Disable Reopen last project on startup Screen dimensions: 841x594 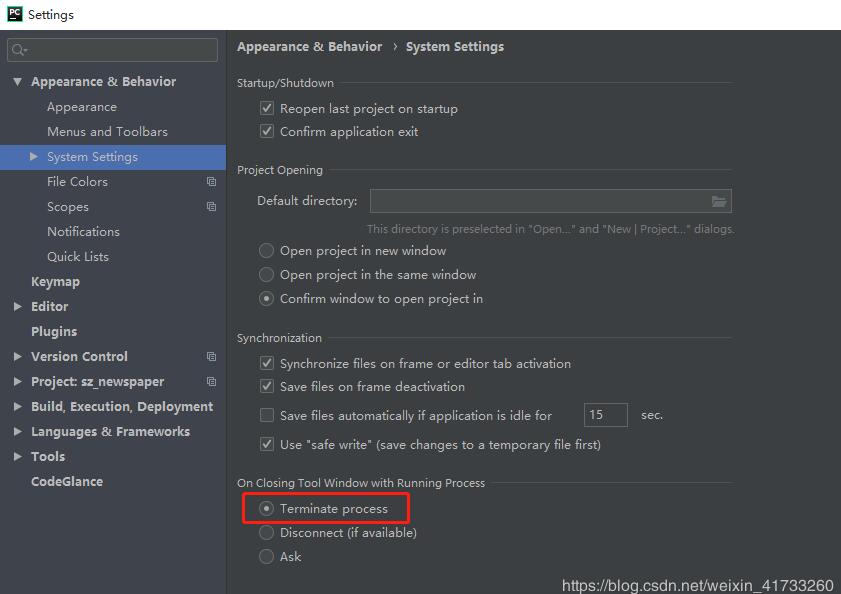click(267, 109)
